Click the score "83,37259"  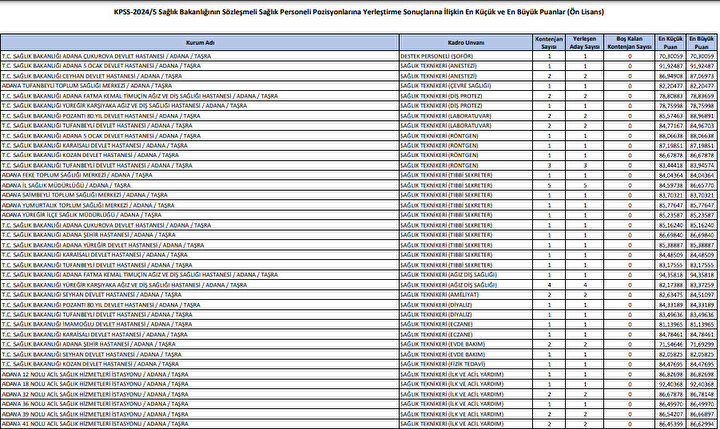coord(701,285)
